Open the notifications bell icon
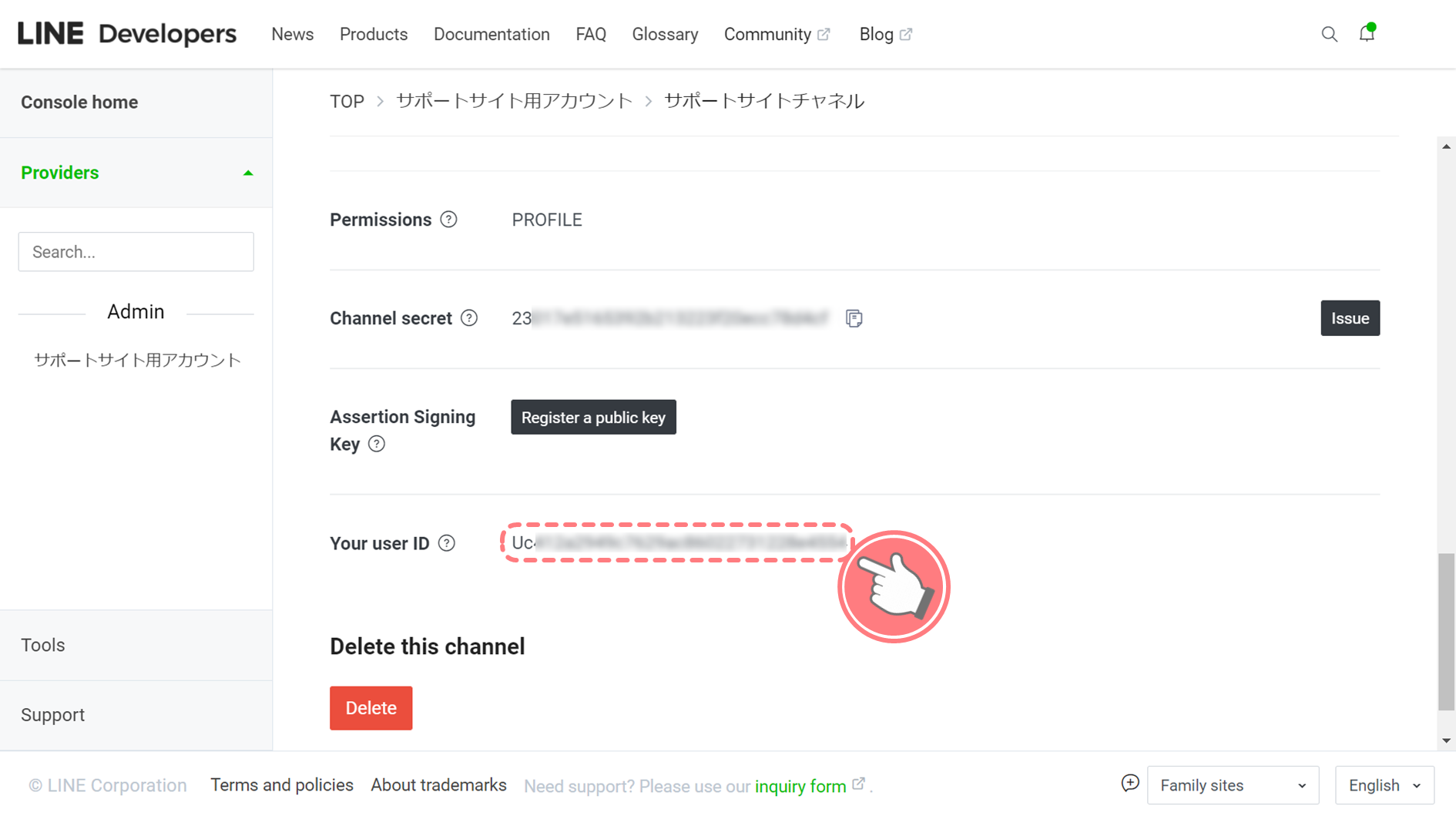This screenshot has width=1456, height=819. click(x=1367, y=33)
